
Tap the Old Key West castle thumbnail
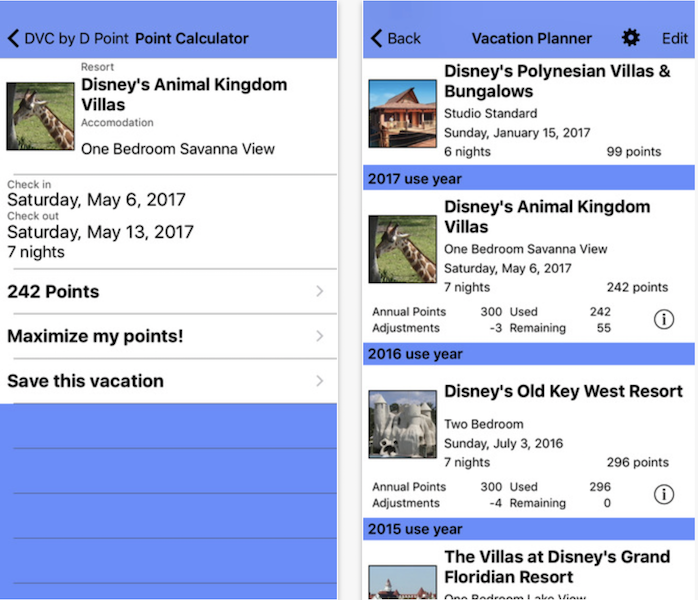click(x=402, y=424)
